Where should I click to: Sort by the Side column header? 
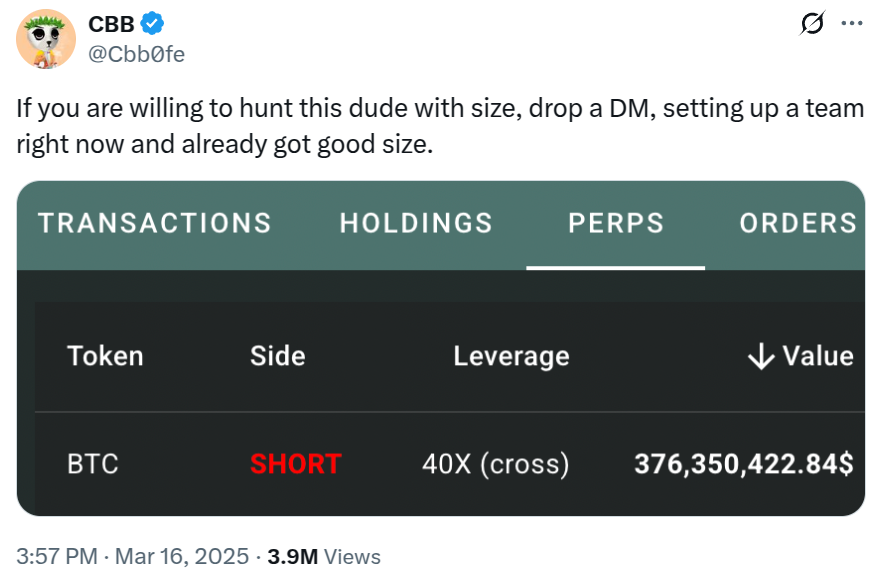tap(277, 356)
